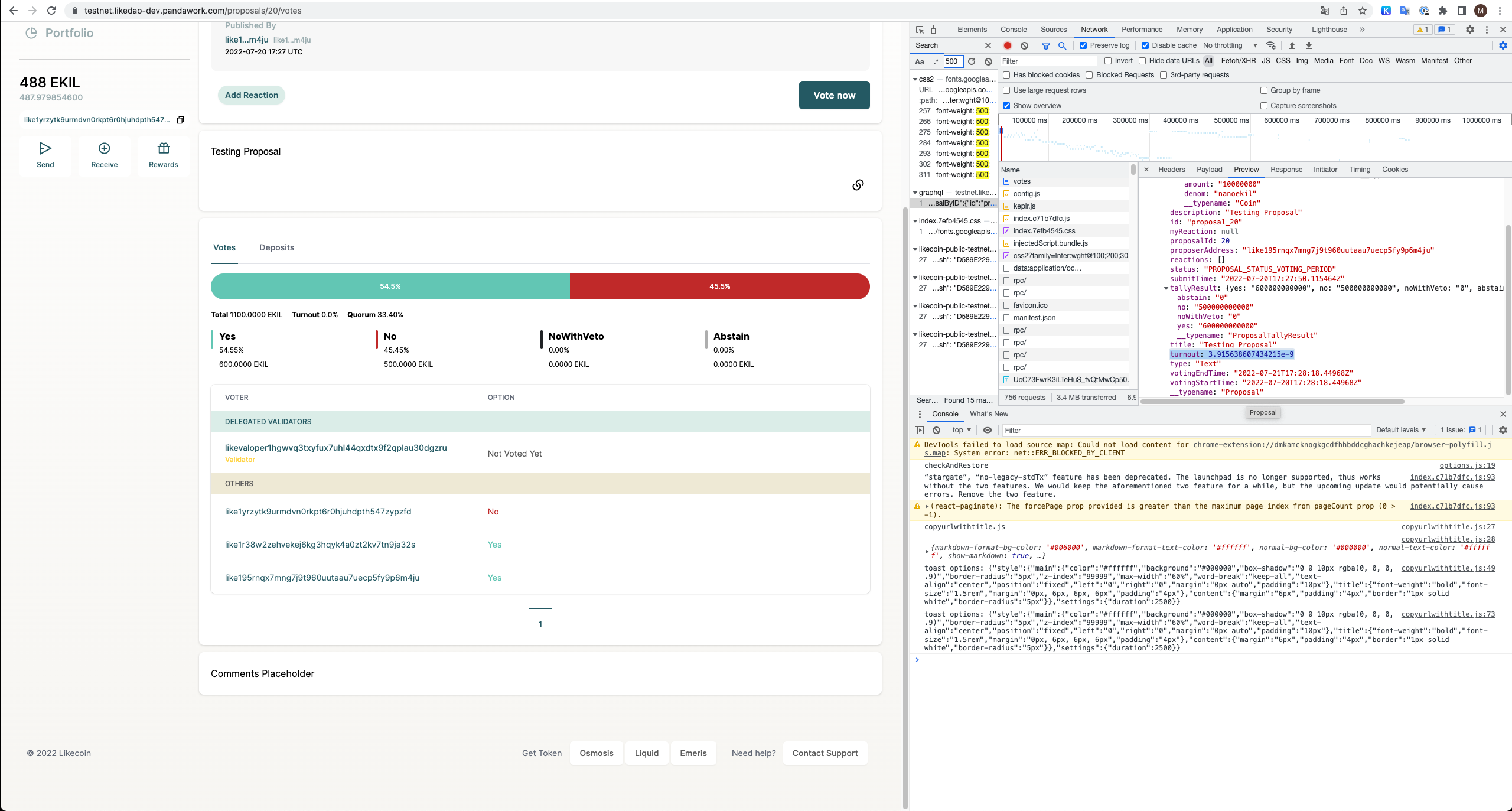This screenshot has width=1512, height=811.
Task: Uncheck the Preserve log checkbox
Action: point(1083,45)
